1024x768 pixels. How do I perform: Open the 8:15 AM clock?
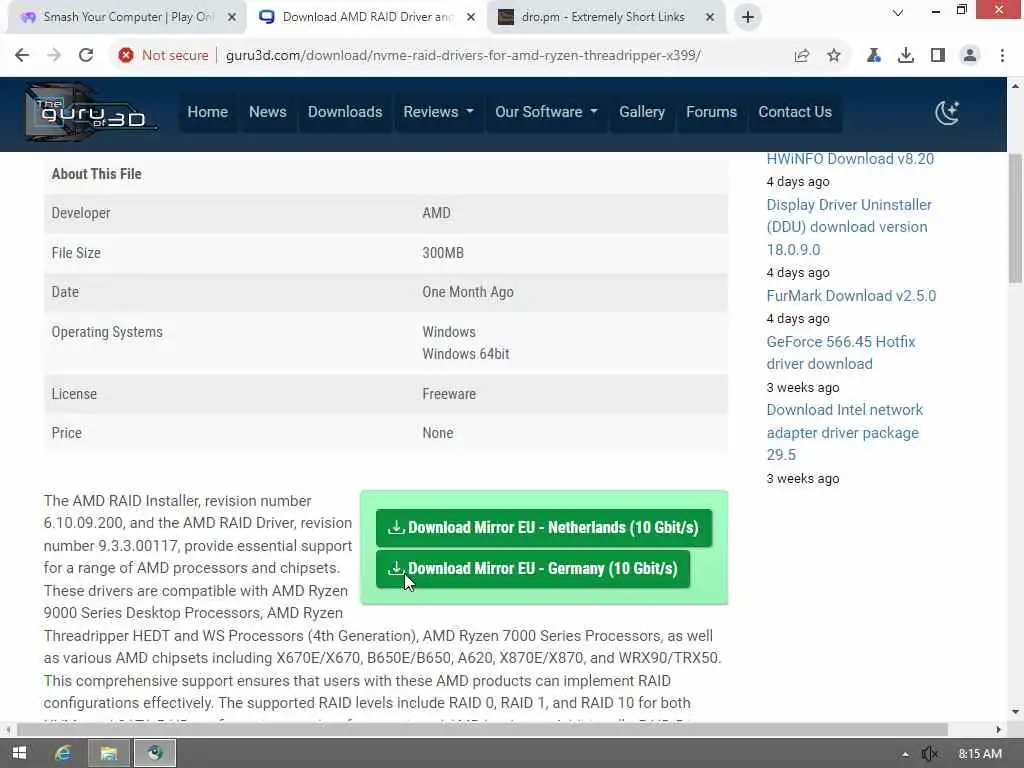[980, 754]
